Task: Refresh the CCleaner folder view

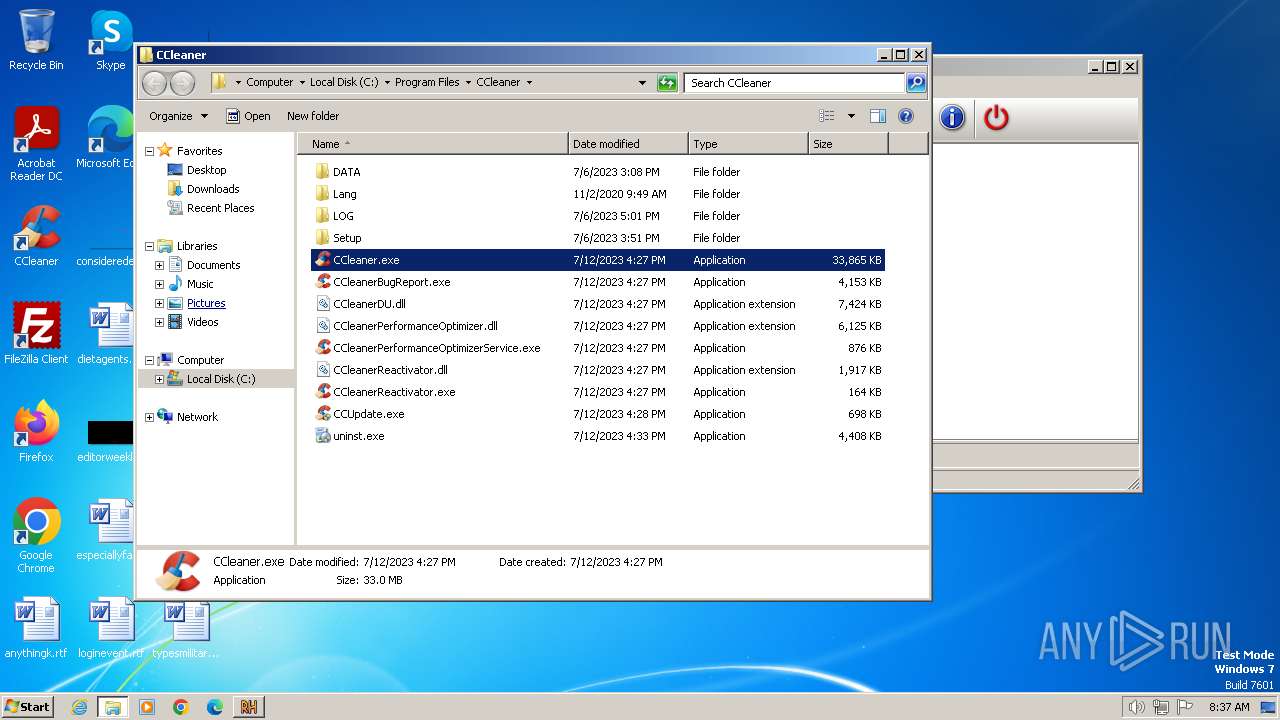Action: pyautogui.click(x=667, y=83)
